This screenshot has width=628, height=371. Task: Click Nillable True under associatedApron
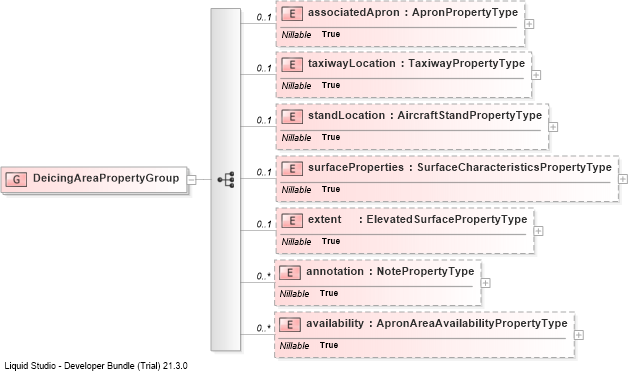[311, 34]
